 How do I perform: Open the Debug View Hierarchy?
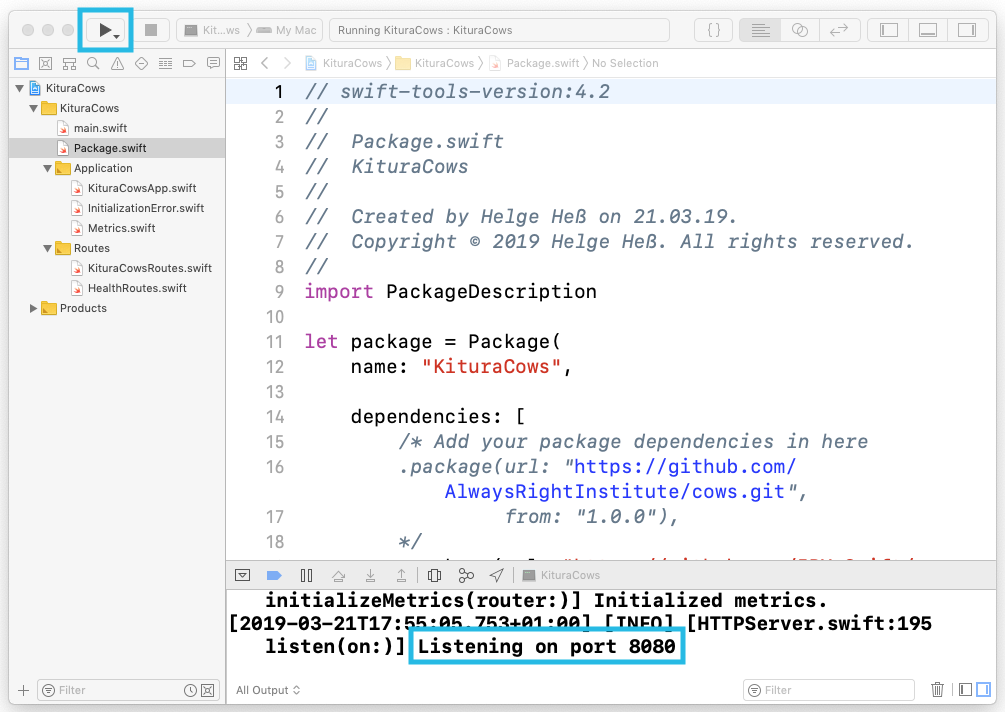(x=435, y=575)
